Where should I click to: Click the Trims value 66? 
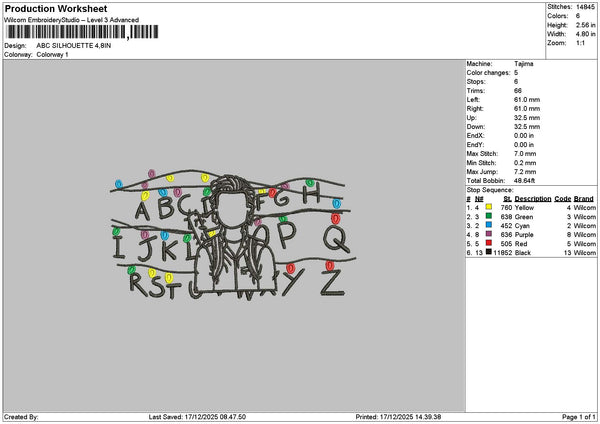tap(518, 91)
